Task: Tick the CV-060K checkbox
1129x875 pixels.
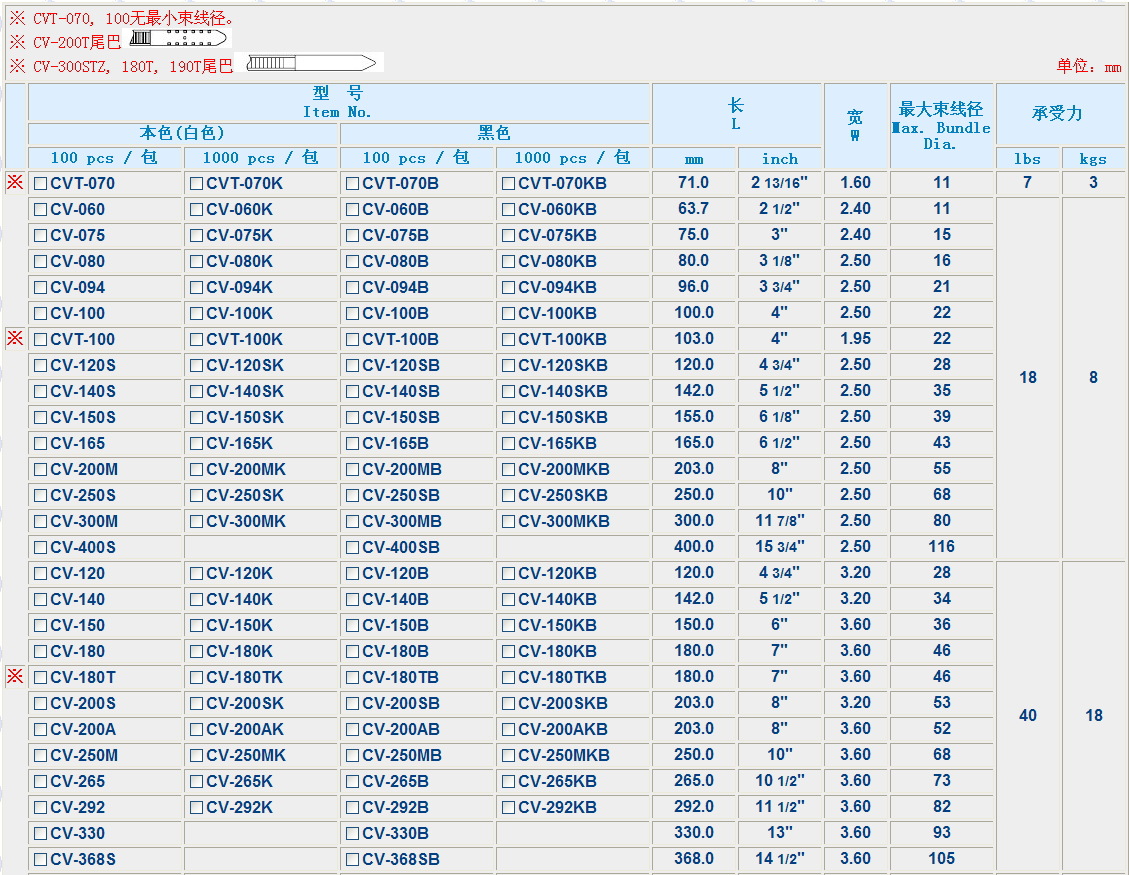Action: [196, 209]
